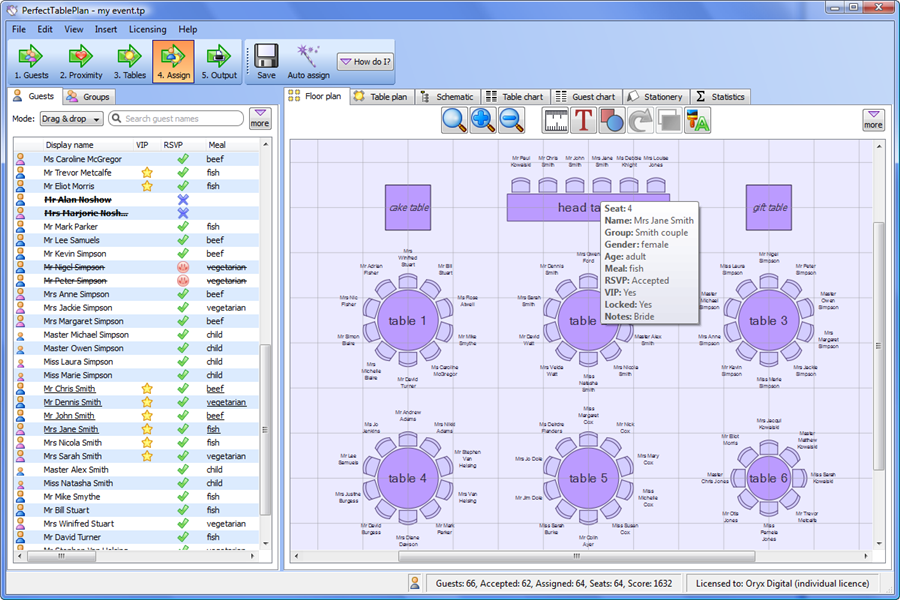Switch to the Schematic tab
The image size is (900, 600).
pyautogui.click(x=447, y=96)
